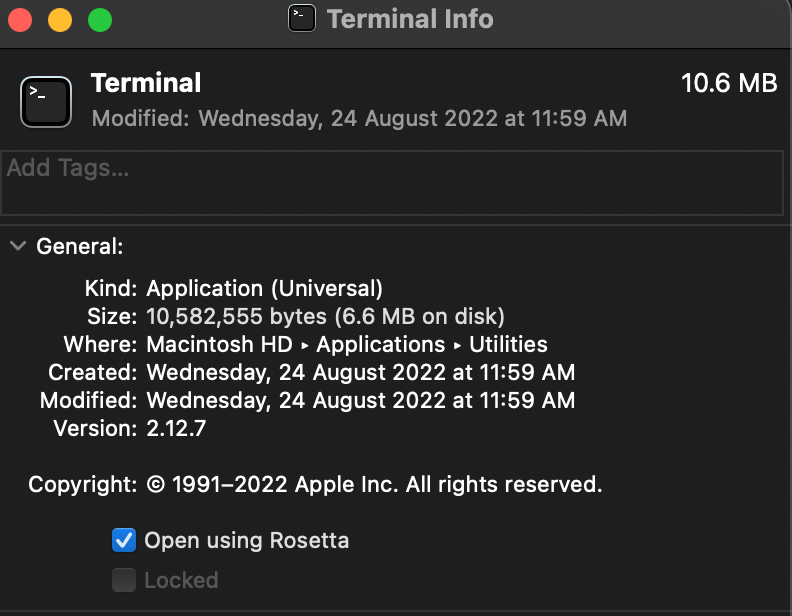Screen dimensions: 792x616
Task: Click the large Terminal app icon
Action: point(46,102)
